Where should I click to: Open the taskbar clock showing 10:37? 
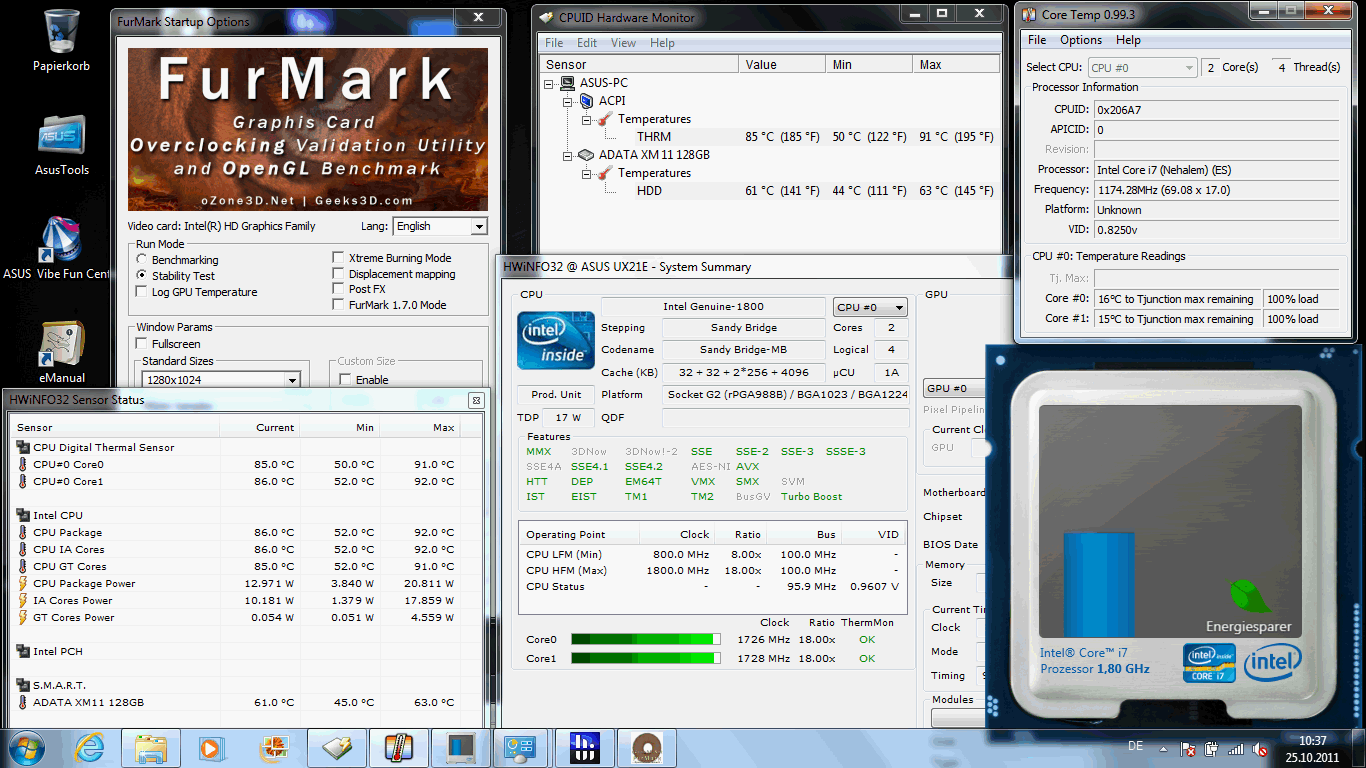(1311, 748)
